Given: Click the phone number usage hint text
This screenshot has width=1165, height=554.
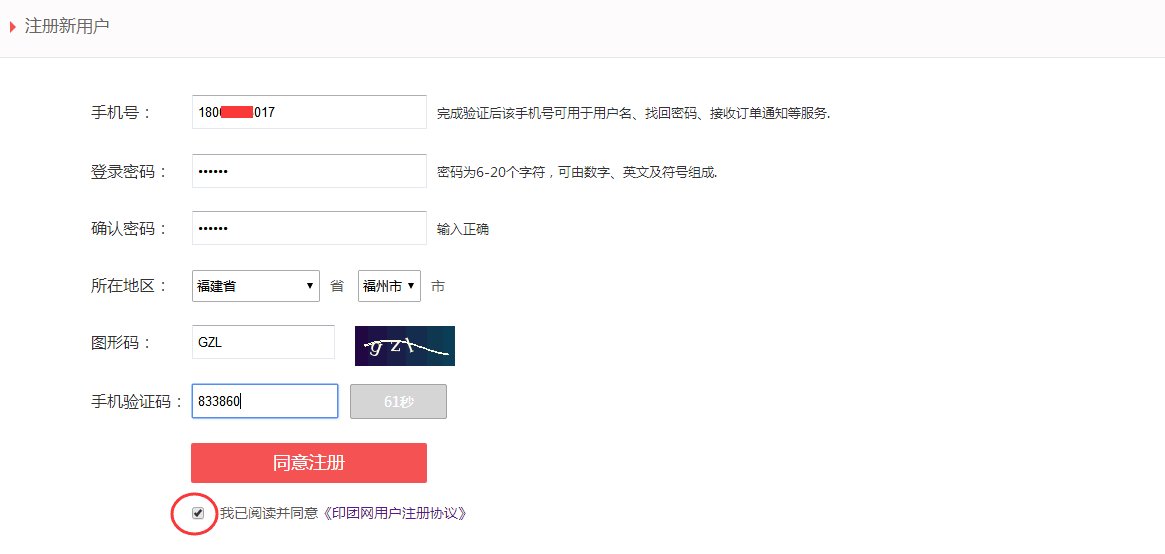Looking at the screenshot, I should (x=633, y=113).
